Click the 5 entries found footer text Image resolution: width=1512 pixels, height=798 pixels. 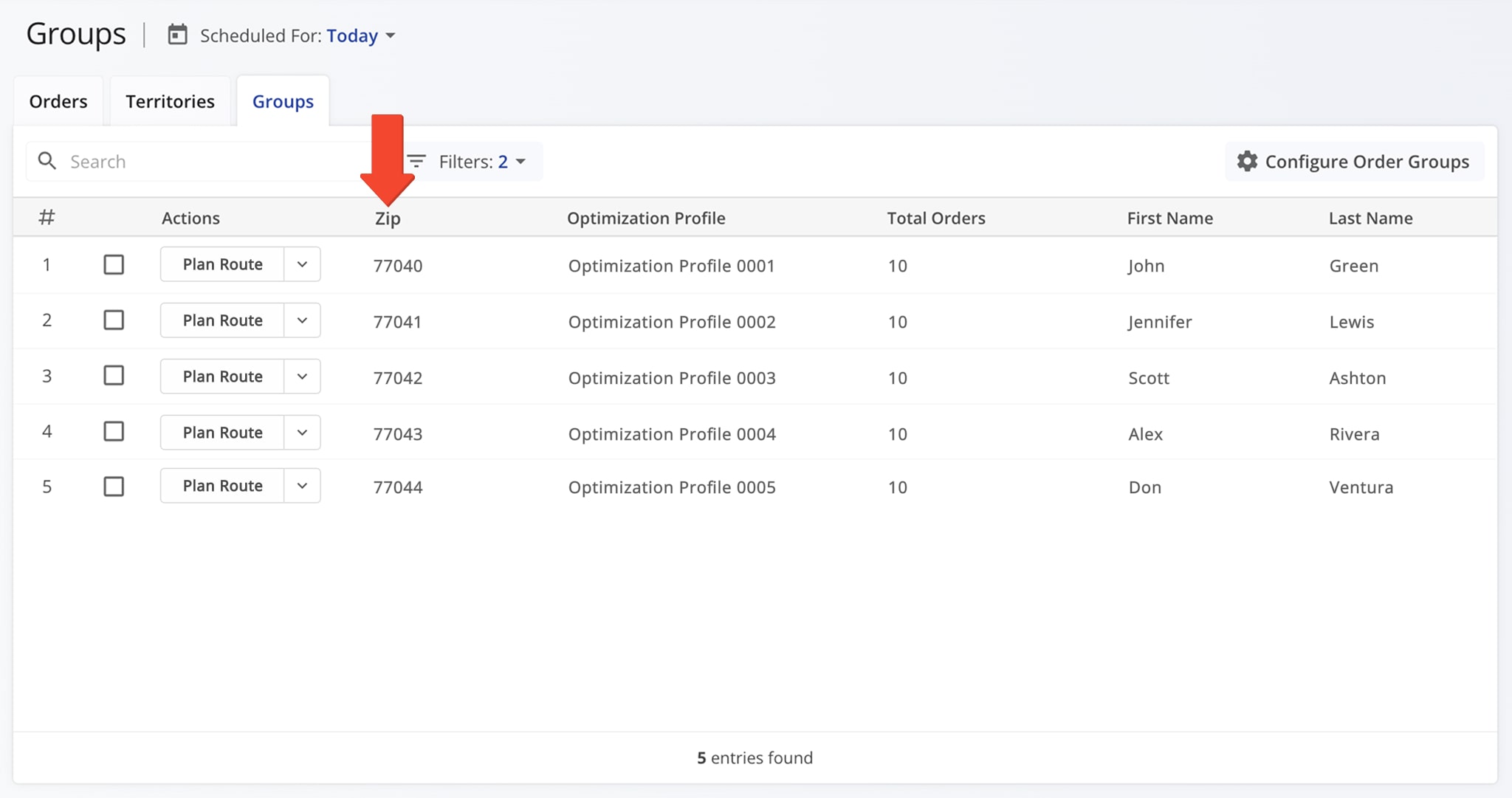755,757
